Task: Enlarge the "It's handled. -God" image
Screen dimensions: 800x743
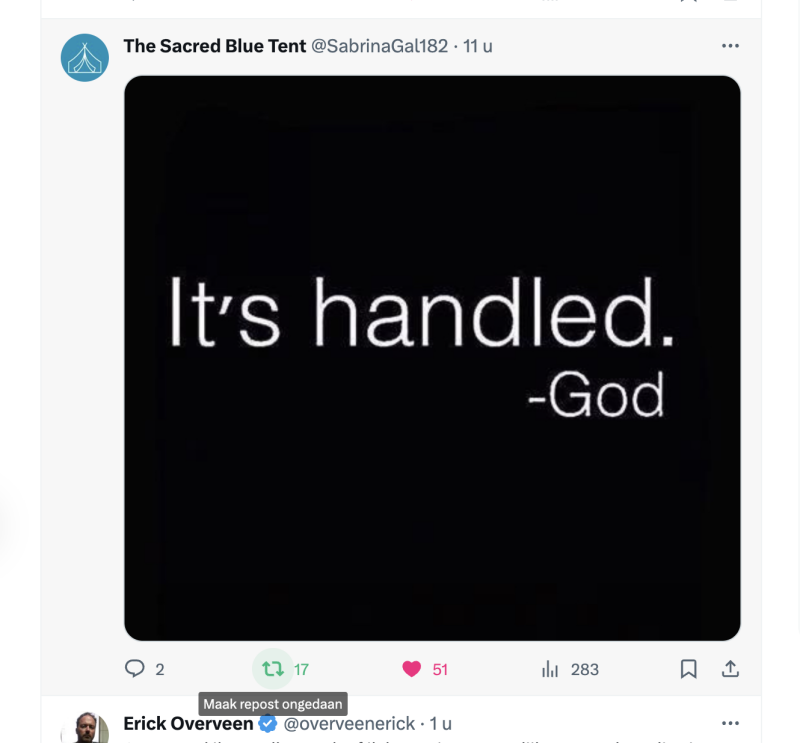Action: (x=432, y=357)
